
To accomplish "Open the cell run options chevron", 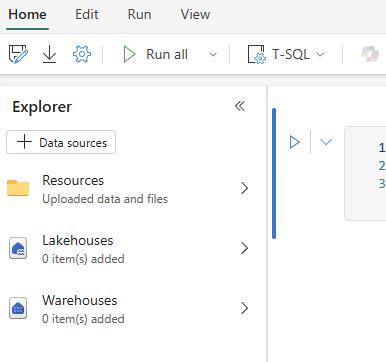I will click(x=326, y=142).
